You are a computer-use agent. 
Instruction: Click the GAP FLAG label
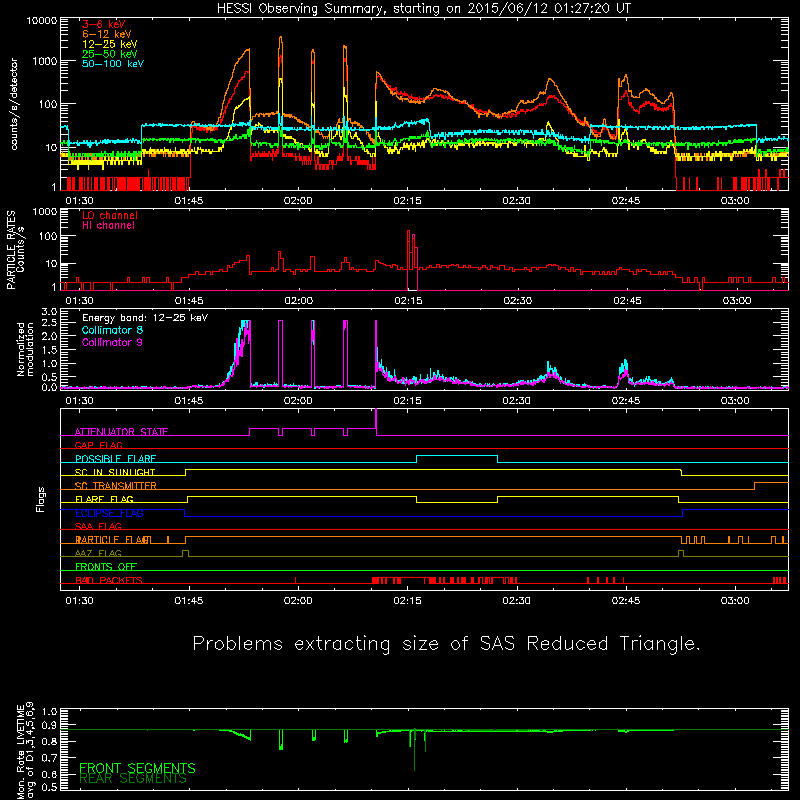98,445
